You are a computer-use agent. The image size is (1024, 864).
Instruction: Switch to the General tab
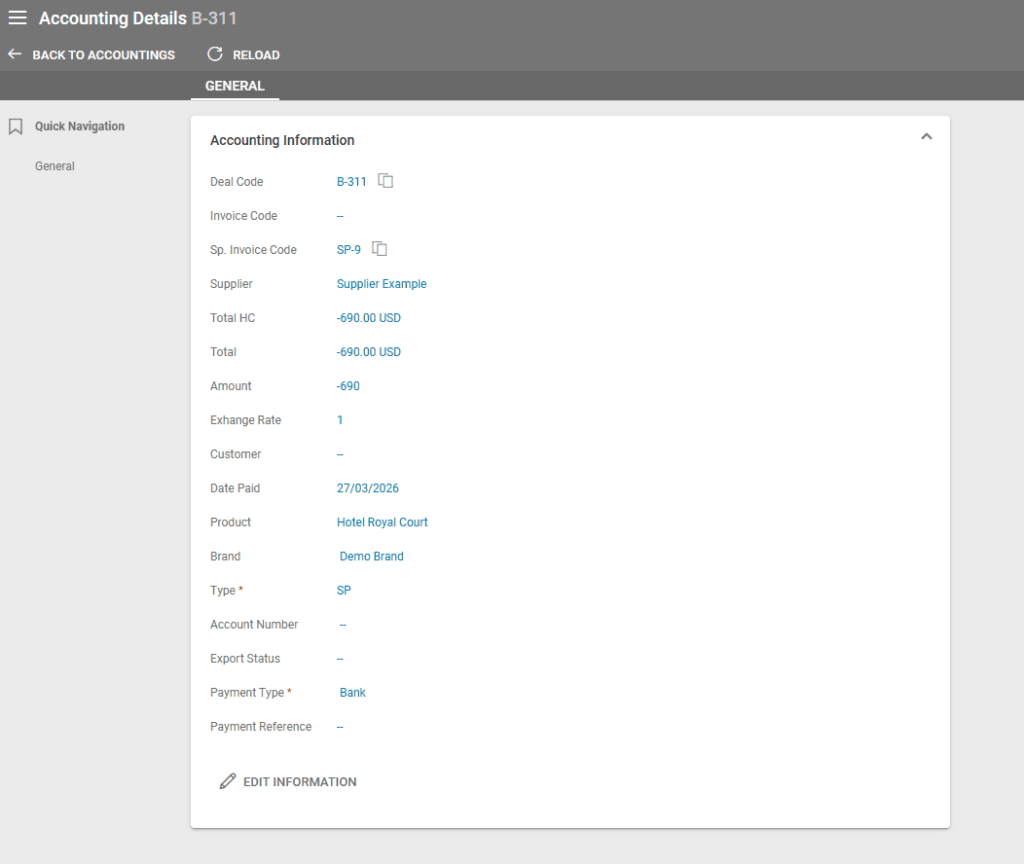235,86
